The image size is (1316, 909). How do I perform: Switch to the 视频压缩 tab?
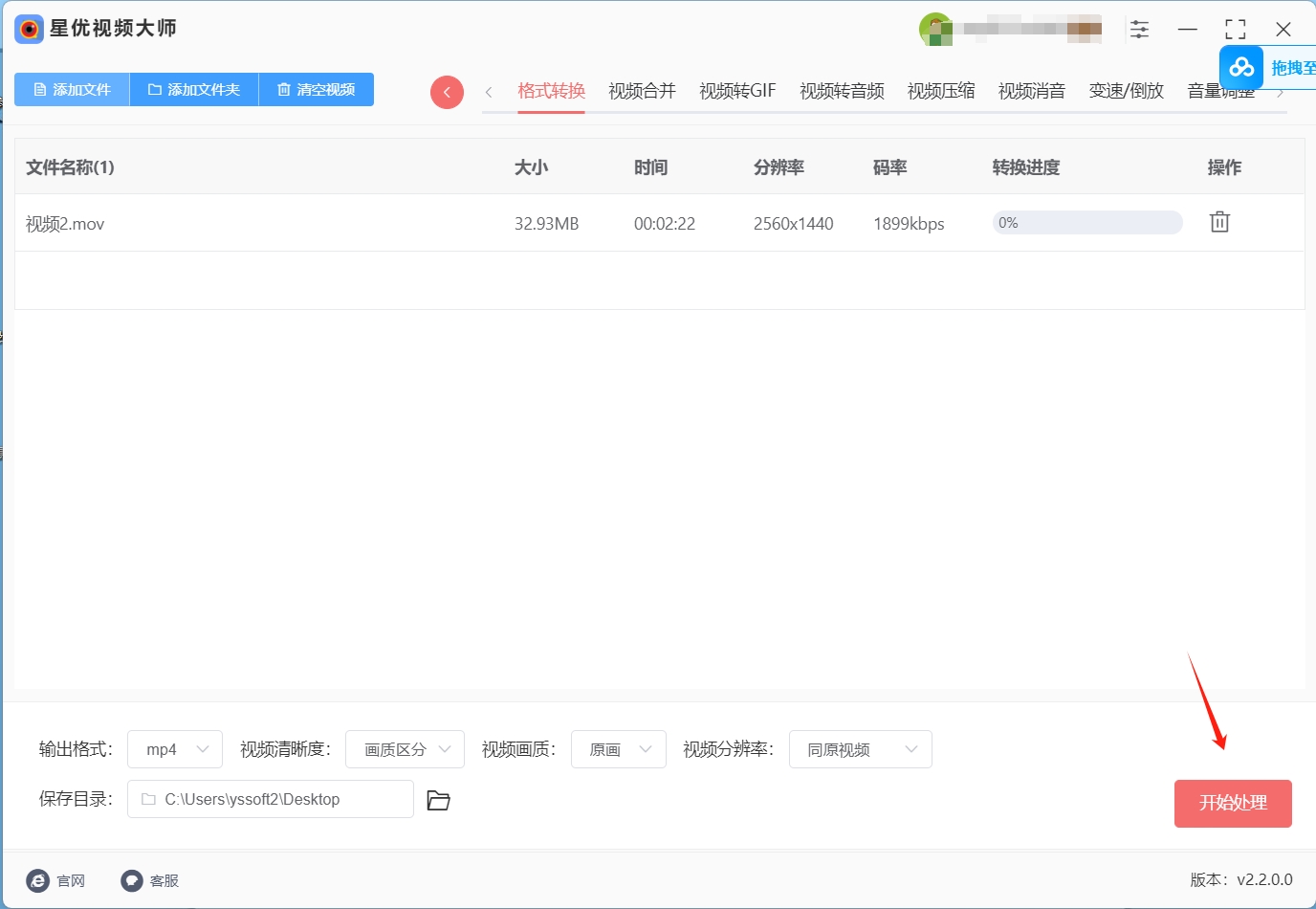(941, 91)
